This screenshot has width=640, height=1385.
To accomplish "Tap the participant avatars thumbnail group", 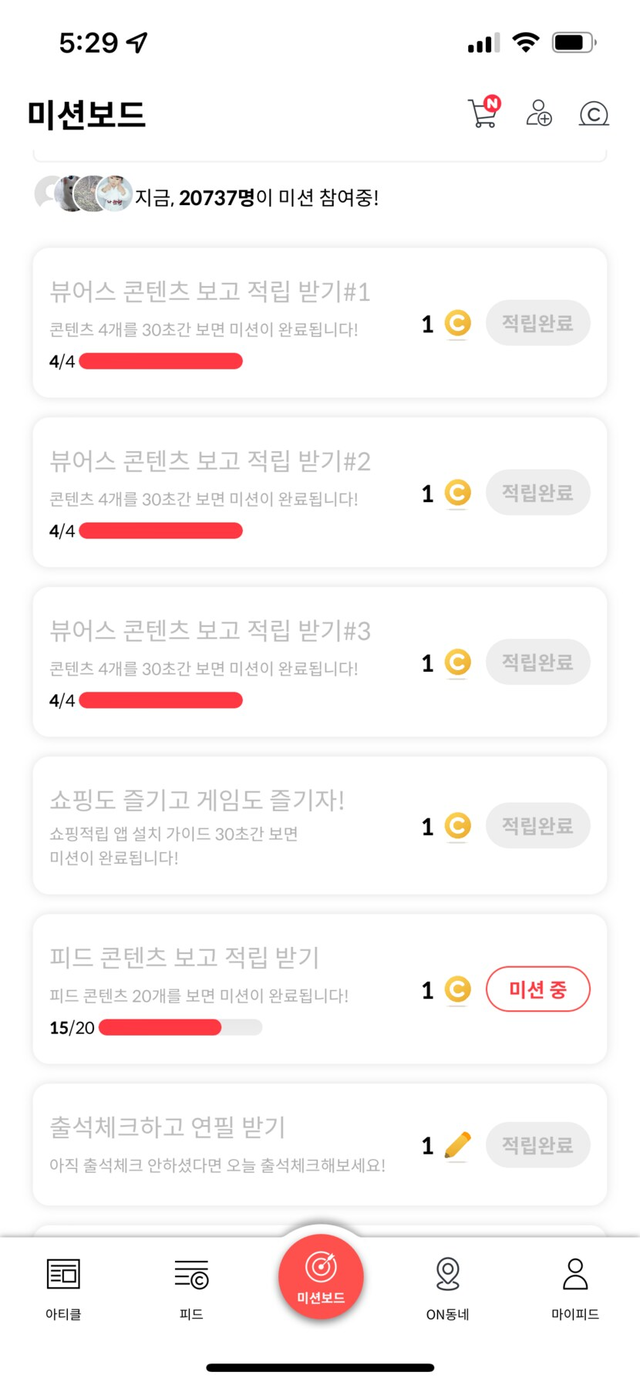I will coord(84,194).
